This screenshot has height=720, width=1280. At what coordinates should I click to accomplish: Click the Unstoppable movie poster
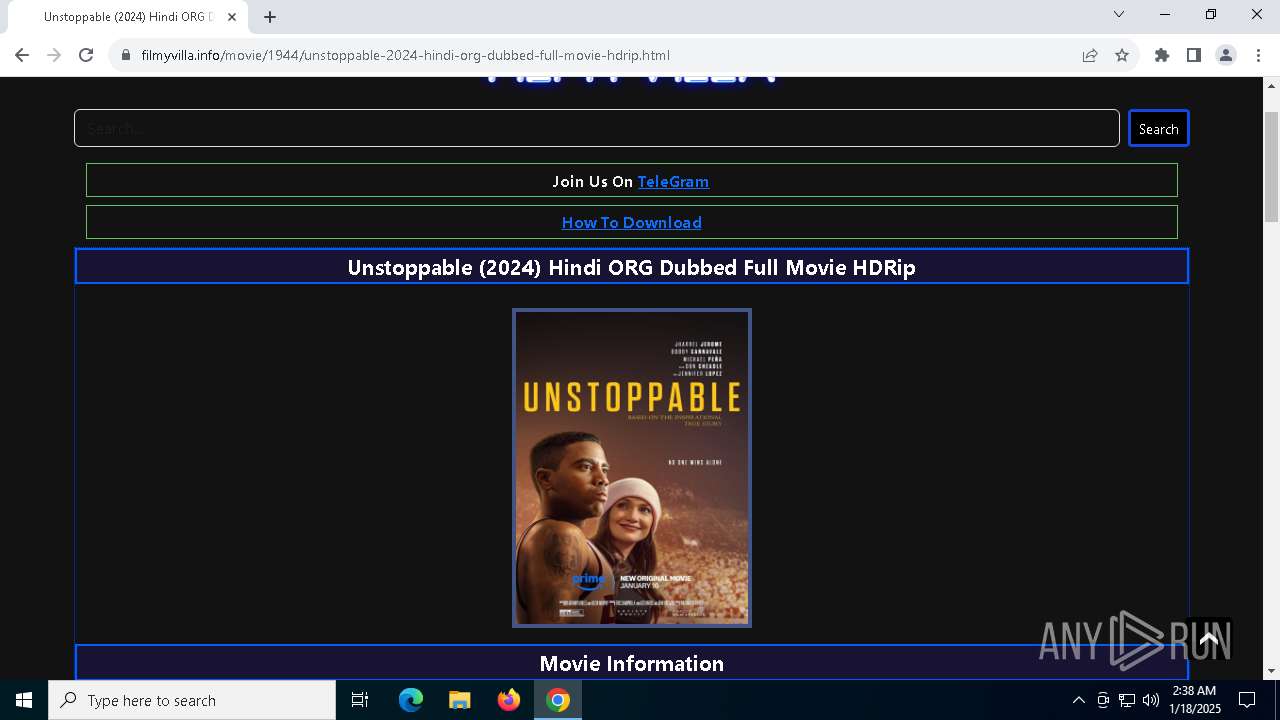point(632,468)
